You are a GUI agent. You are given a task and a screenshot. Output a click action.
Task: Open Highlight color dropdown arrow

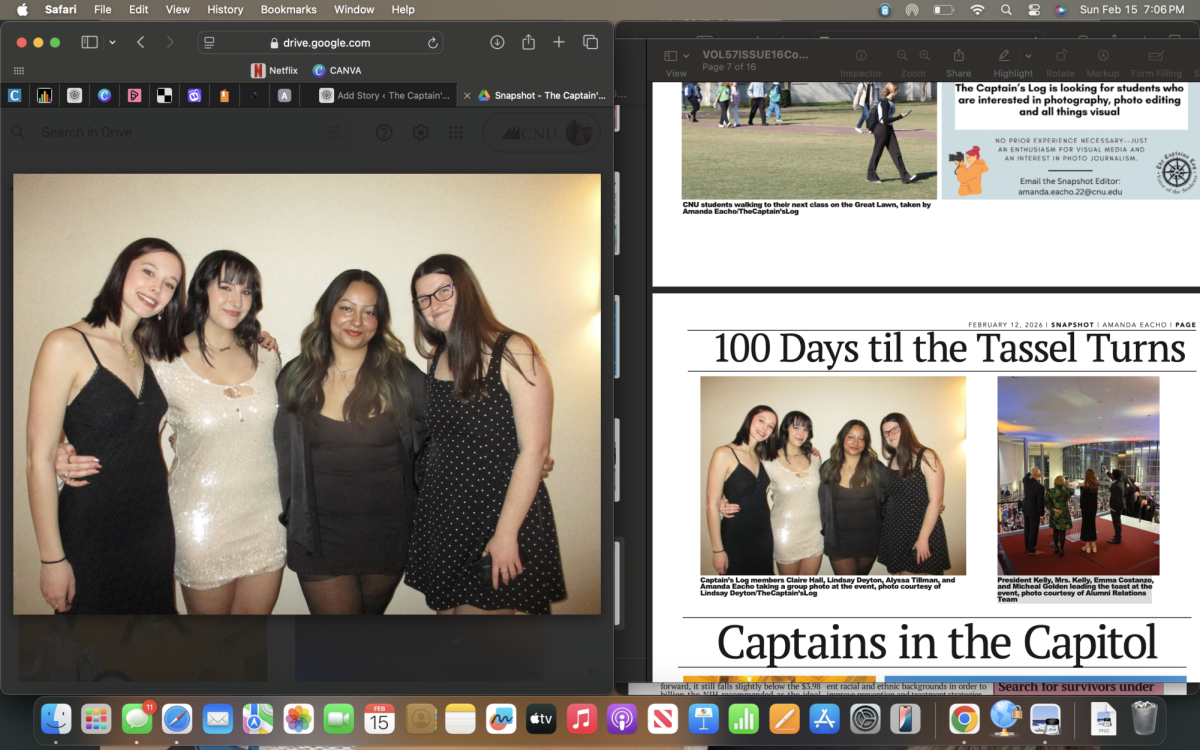point(1028,56)
